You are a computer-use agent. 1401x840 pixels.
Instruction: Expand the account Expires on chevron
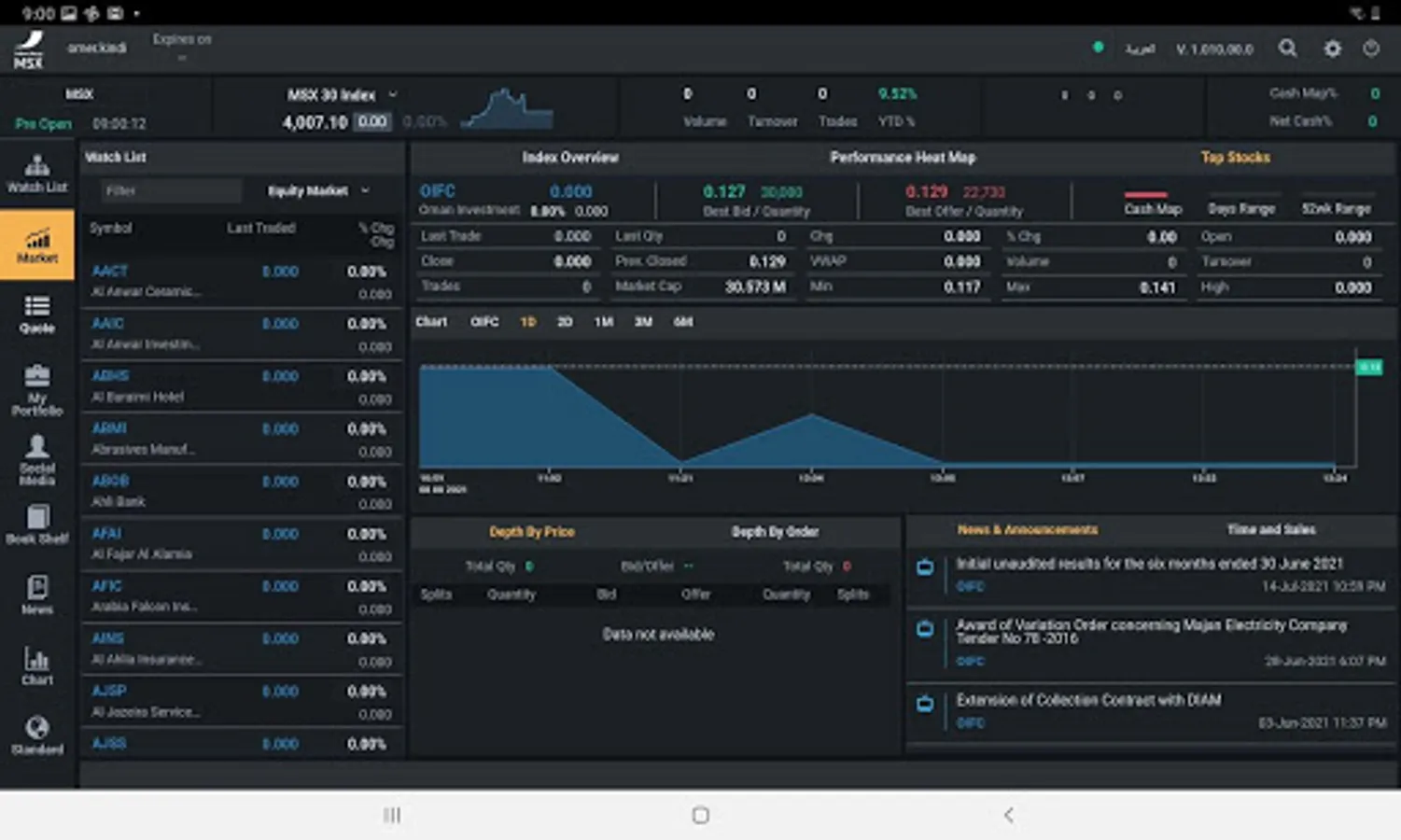[x=182, y=58]
